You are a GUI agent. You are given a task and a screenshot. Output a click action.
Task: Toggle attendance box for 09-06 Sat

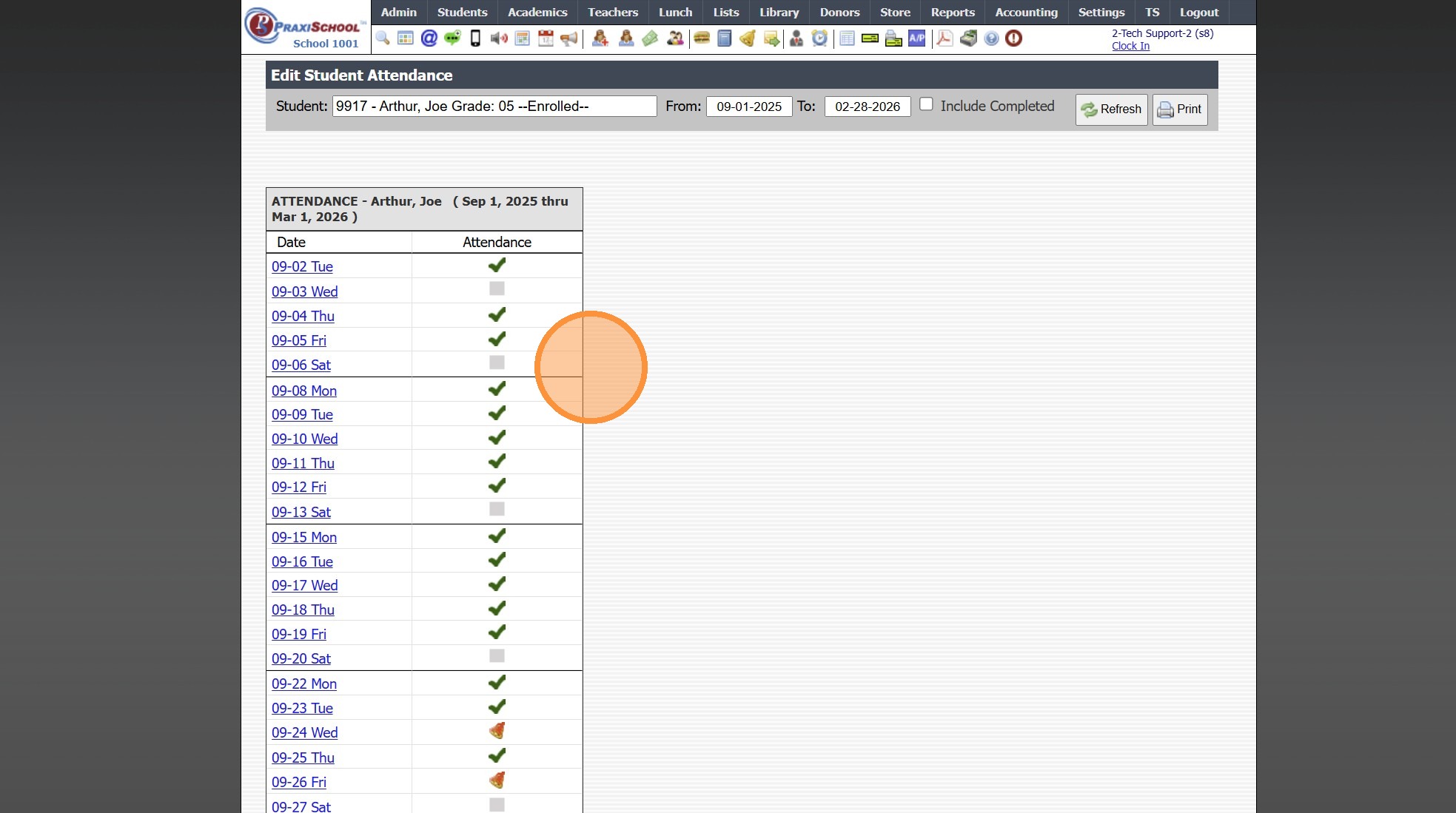(497, 362)
